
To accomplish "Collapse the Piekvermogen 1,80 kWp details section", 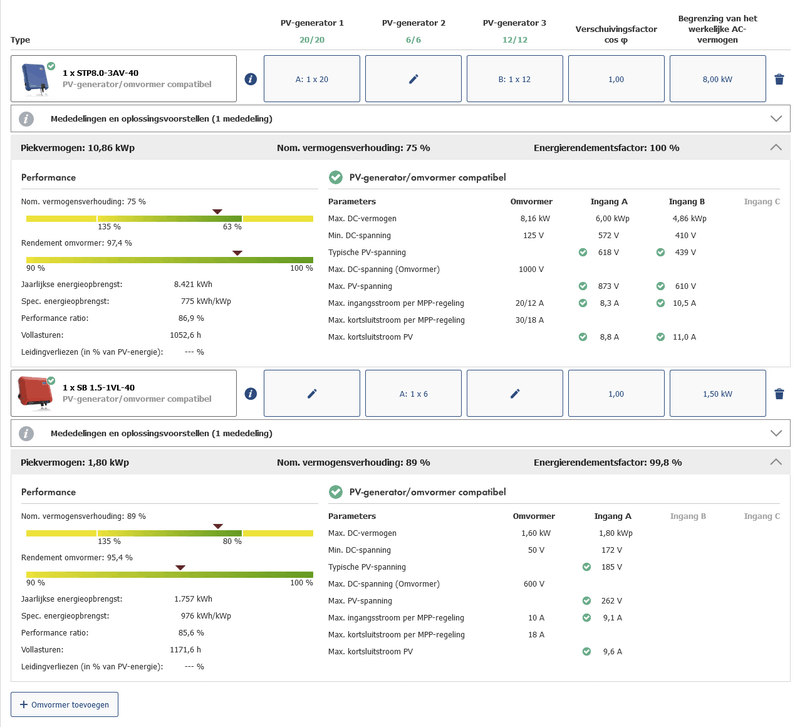I will pyautogui.click(x=776, y=462).
